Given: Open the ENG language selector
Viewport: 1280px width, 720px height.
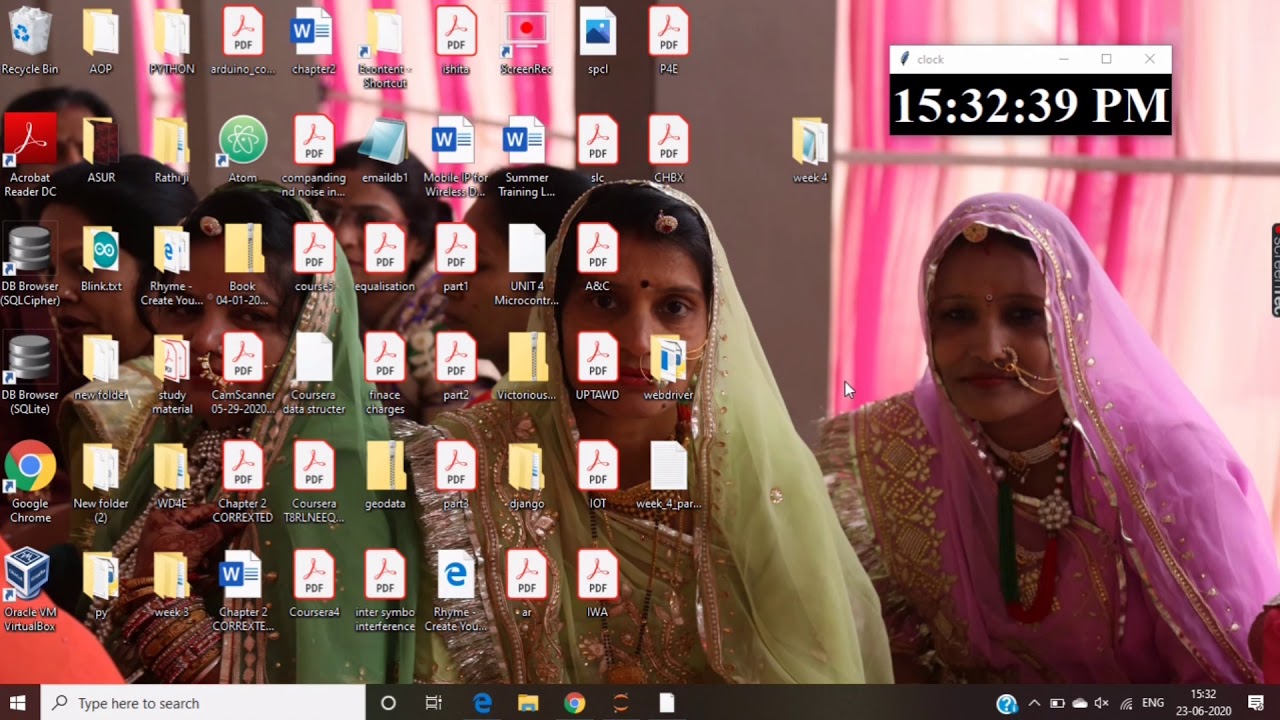Looking at the screenshot, I should click(x=1153, y=703).
